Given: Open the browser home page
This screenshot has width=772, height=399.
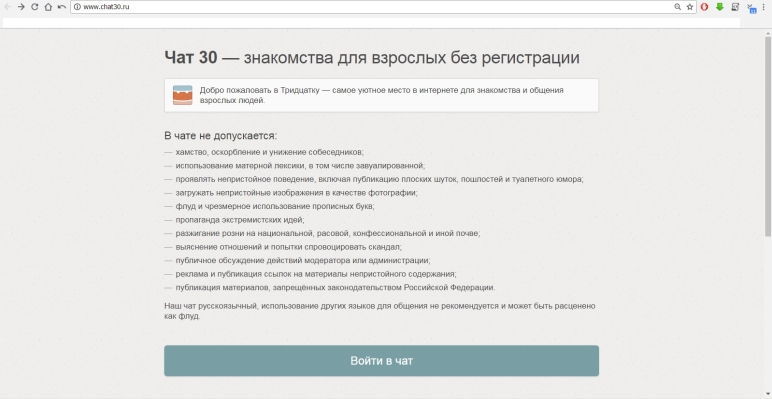Looking at the screenshot, I should 48,7.
